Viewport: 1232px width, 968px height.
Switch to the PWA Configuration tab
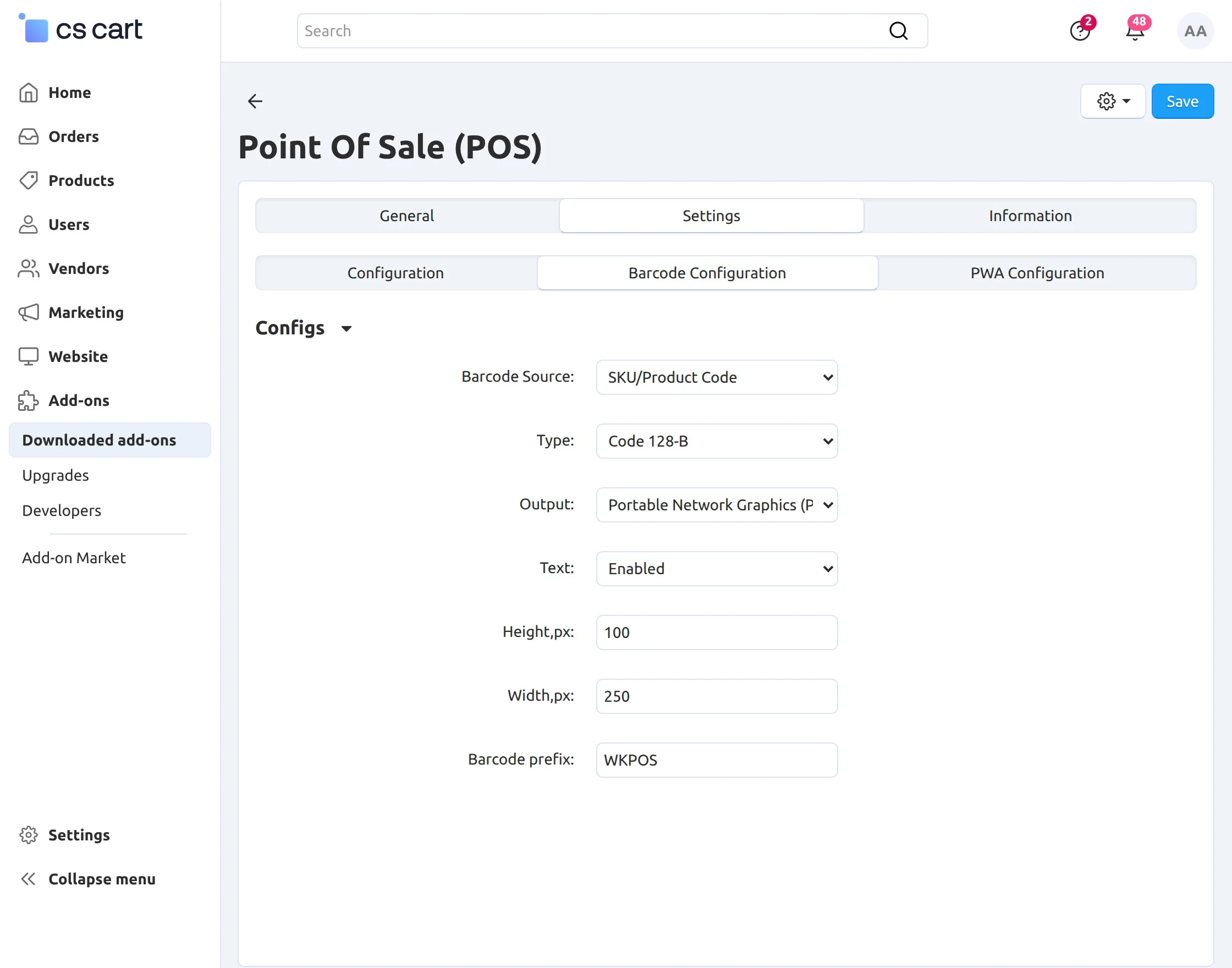[x=1037, y=273]
